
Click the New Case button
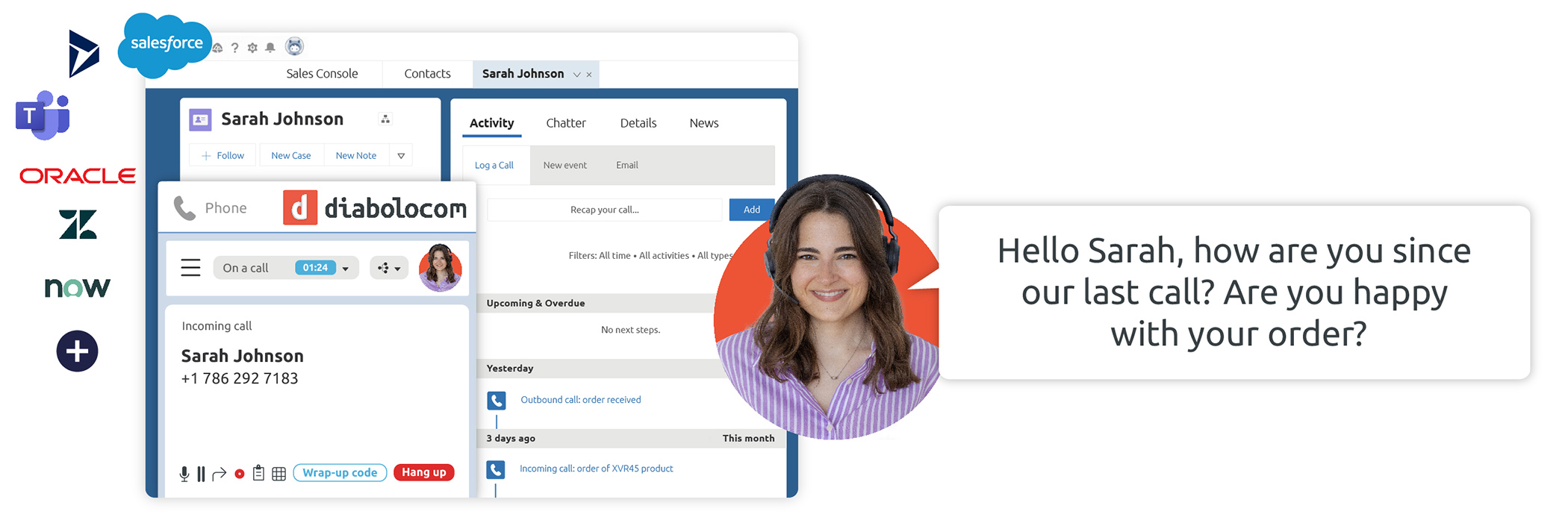(x=291, y=155)
